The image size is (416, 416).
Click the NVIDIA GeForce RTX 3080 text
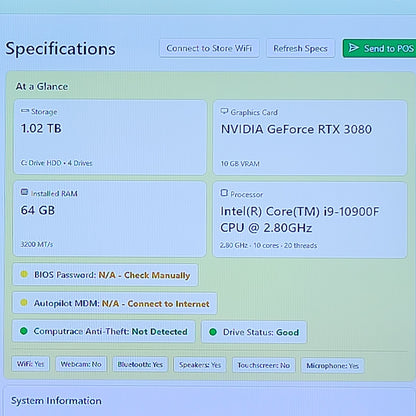[x=296, y=129]
